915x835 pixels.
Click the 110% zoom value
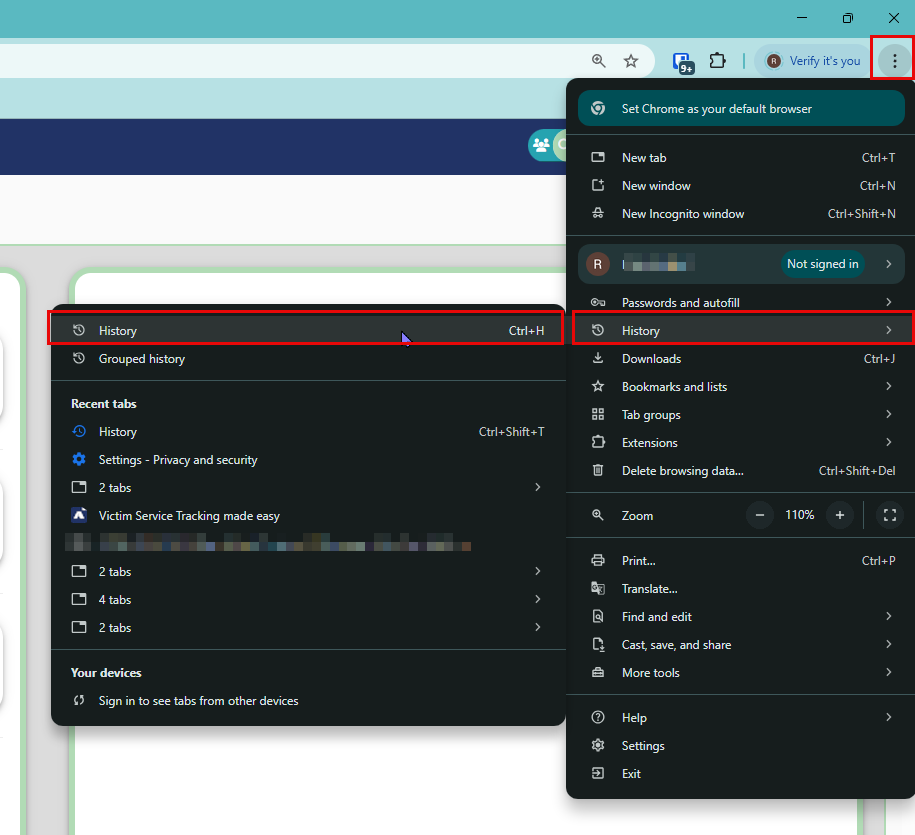pos(799,515)
